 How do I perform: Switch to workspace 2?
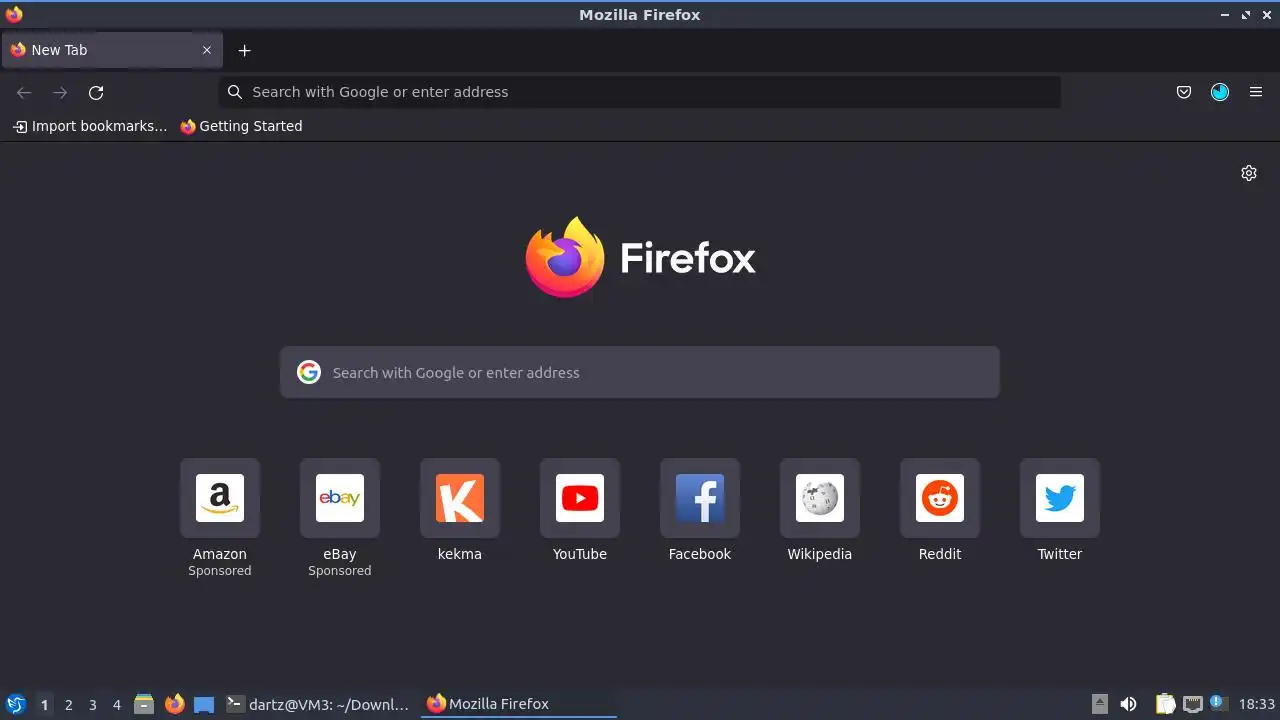coord(68,704)
